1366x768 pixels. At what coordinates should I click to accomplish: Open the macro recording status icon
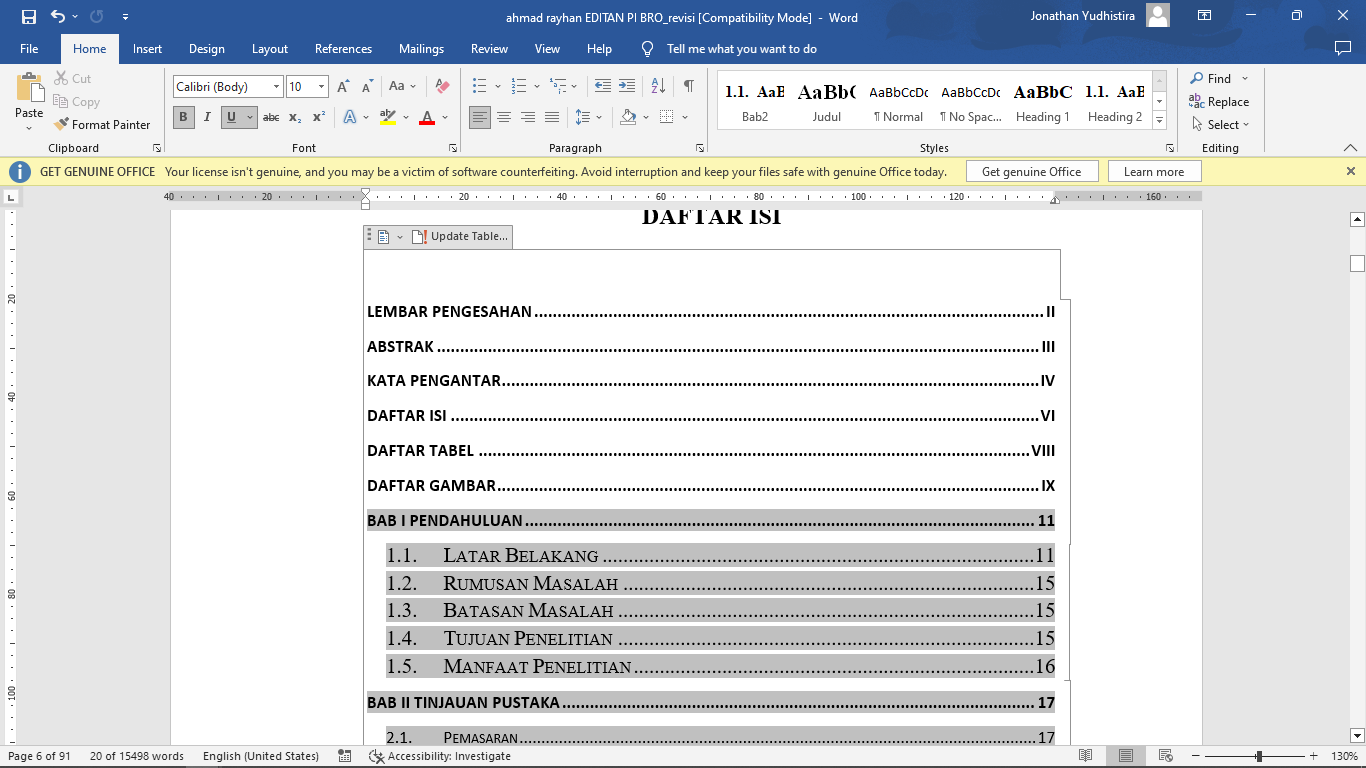click(345, 756)
